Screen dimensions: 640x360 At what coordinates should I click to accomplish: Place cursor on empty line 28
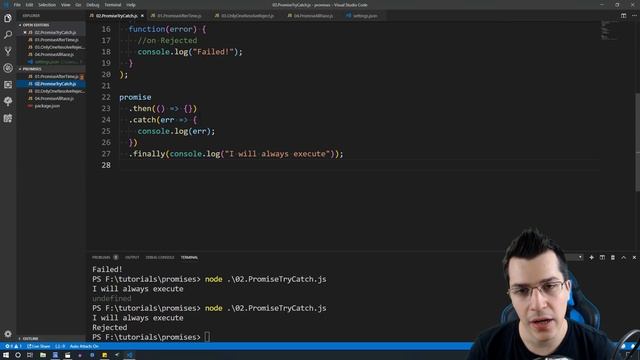click(x=359, y=165)
